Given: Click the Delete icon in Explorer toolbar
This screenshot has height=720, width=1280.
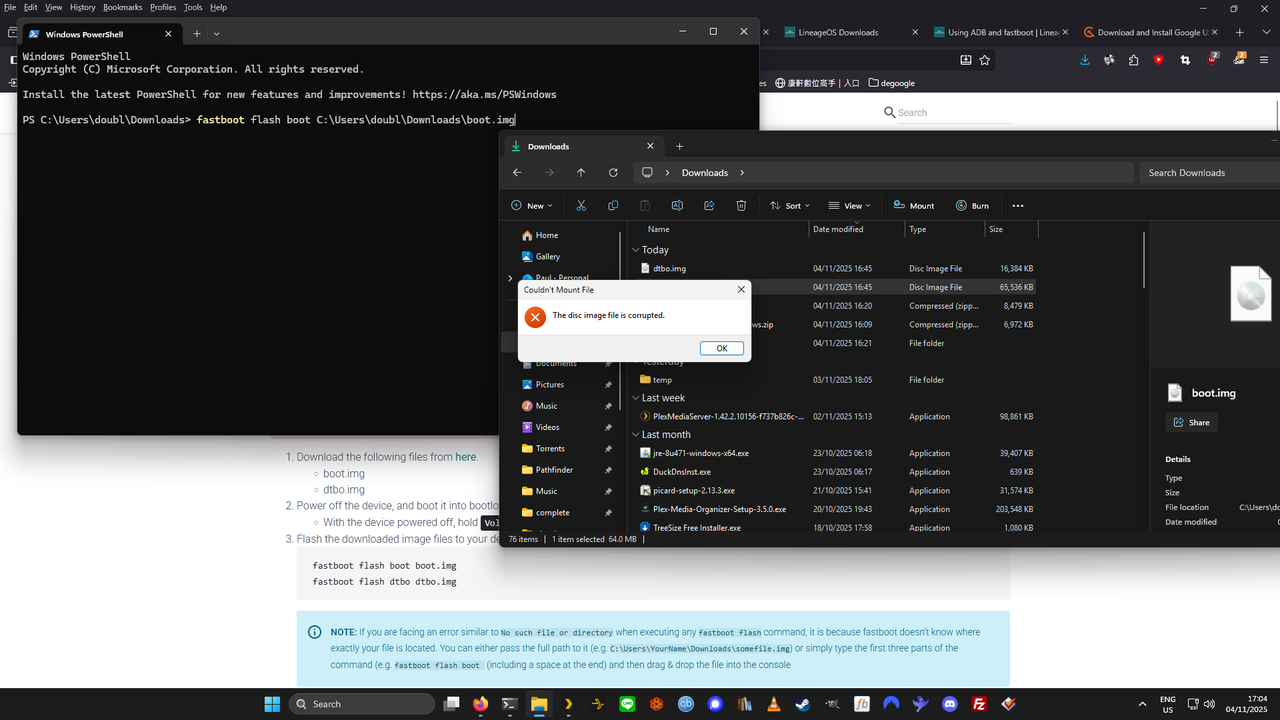Looking at the screenshot, I should pyautogui.click(x=740, y=205).
